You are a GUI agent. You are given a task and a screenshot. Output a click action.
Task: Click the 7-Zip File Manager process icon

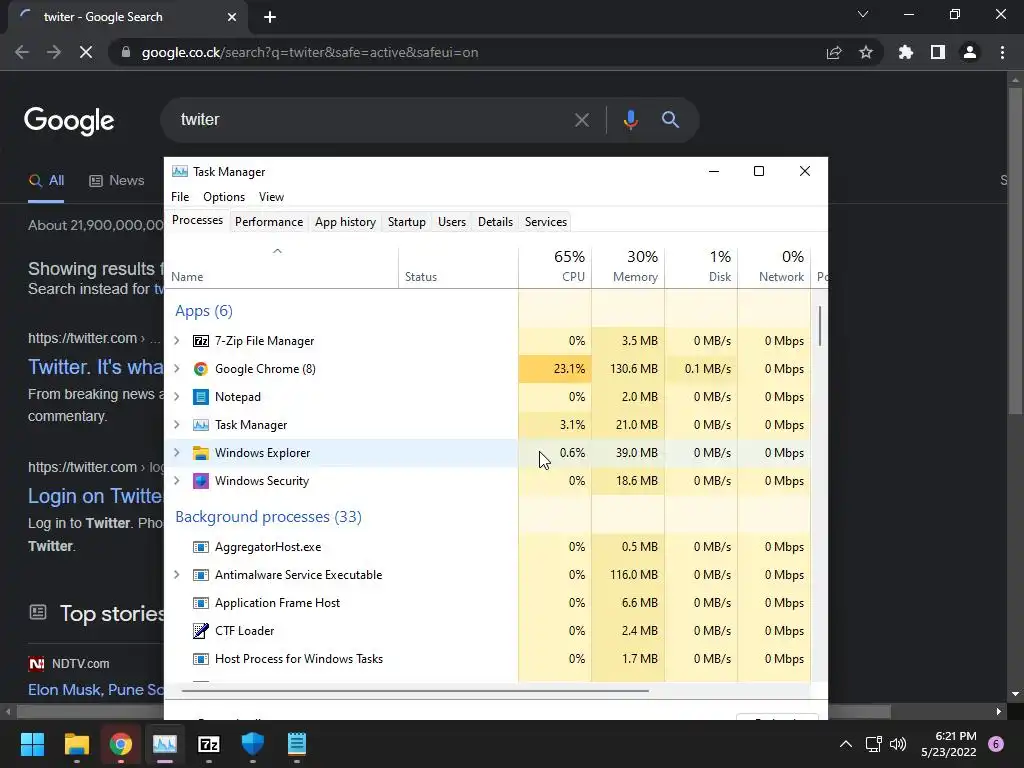point(200,341)
